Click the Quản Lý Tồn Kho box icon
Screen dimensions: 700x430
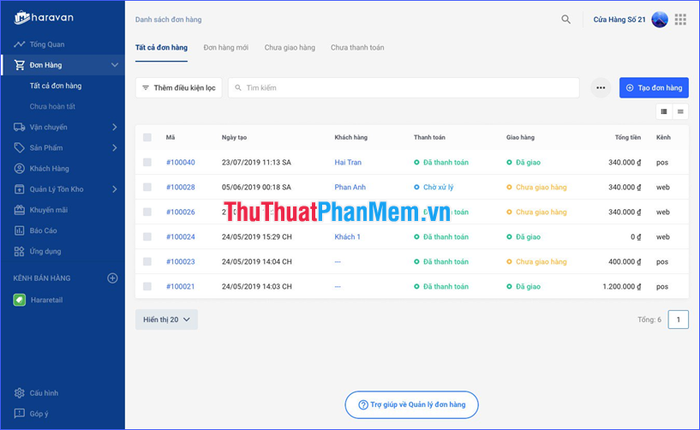(19, 189)
